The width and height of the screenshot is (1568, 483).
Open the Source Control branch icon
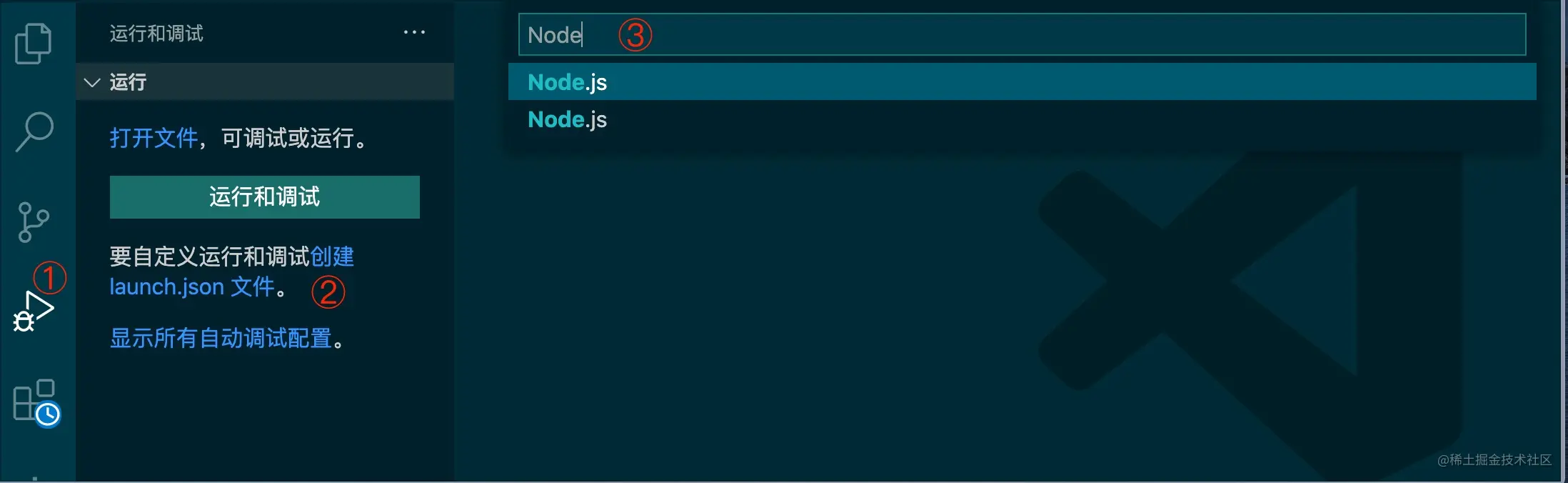(34, 222)
